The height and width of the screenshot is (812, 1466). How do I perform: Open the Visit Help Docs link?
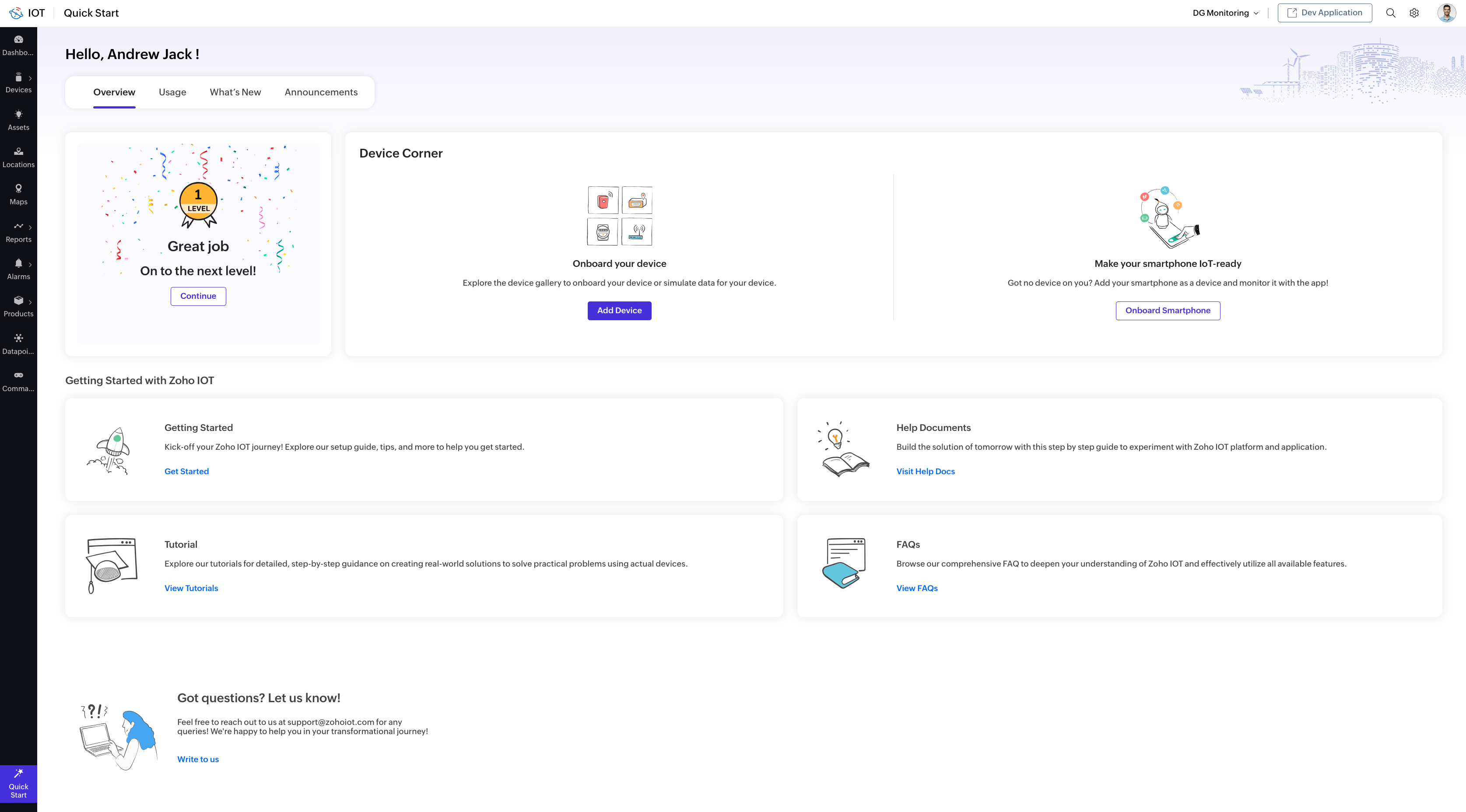pos(926,471)
